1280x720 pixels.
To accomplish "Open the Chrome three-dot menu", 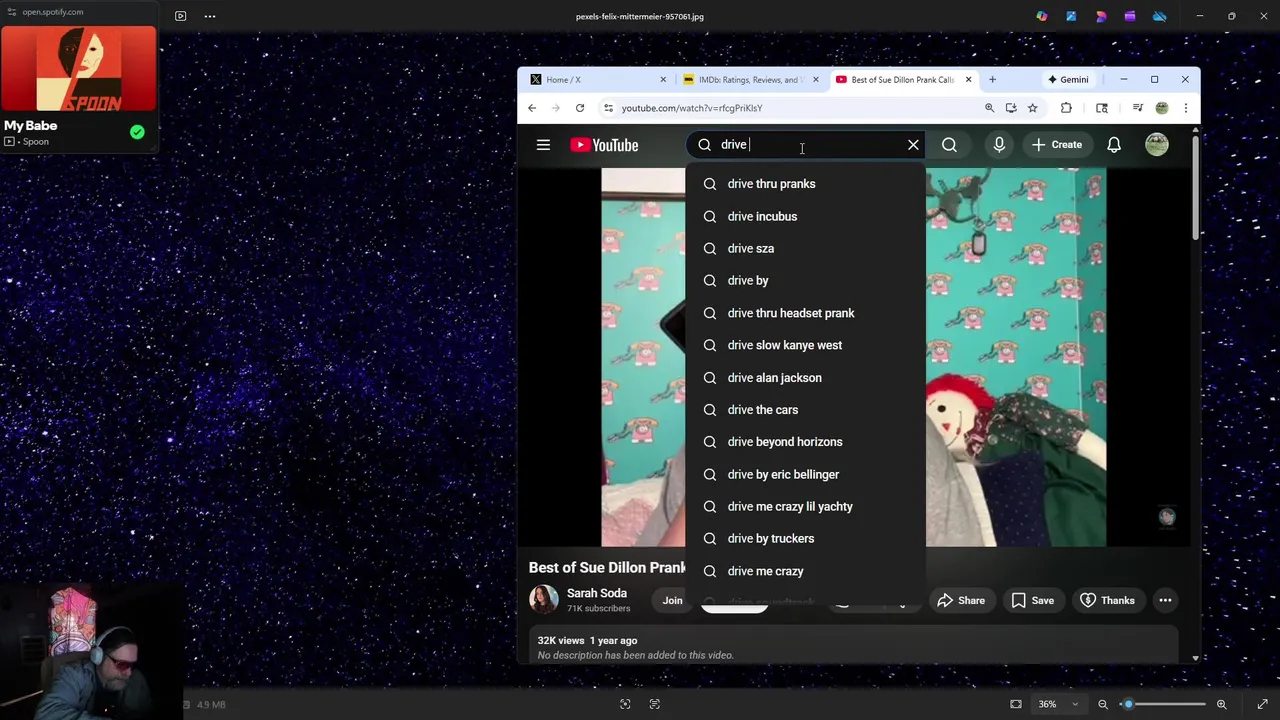I will (x=1186, y=108).
